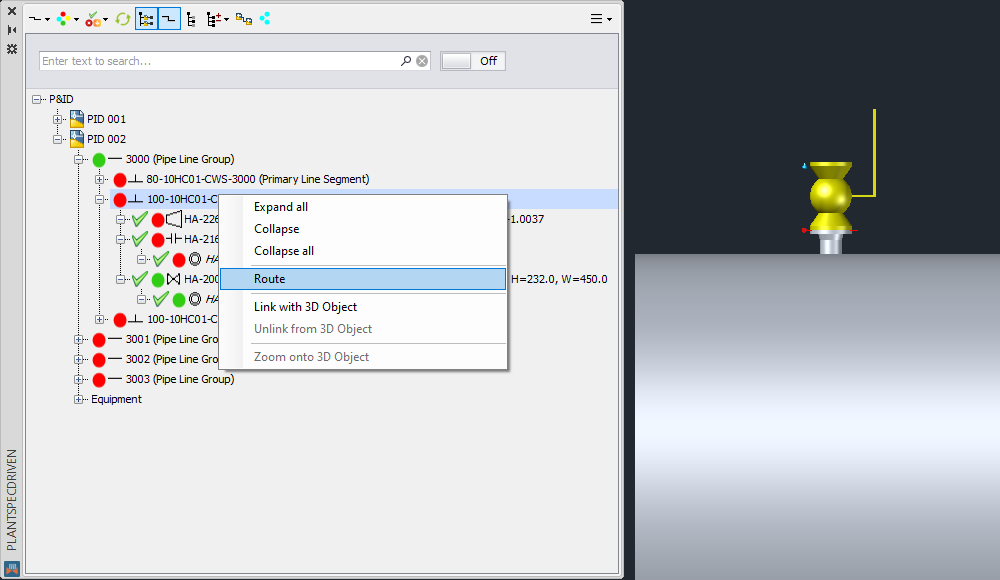Click valve symbol icon on HA-200 row
Viewport: 1000px width, 580px height.
point(173,279)
